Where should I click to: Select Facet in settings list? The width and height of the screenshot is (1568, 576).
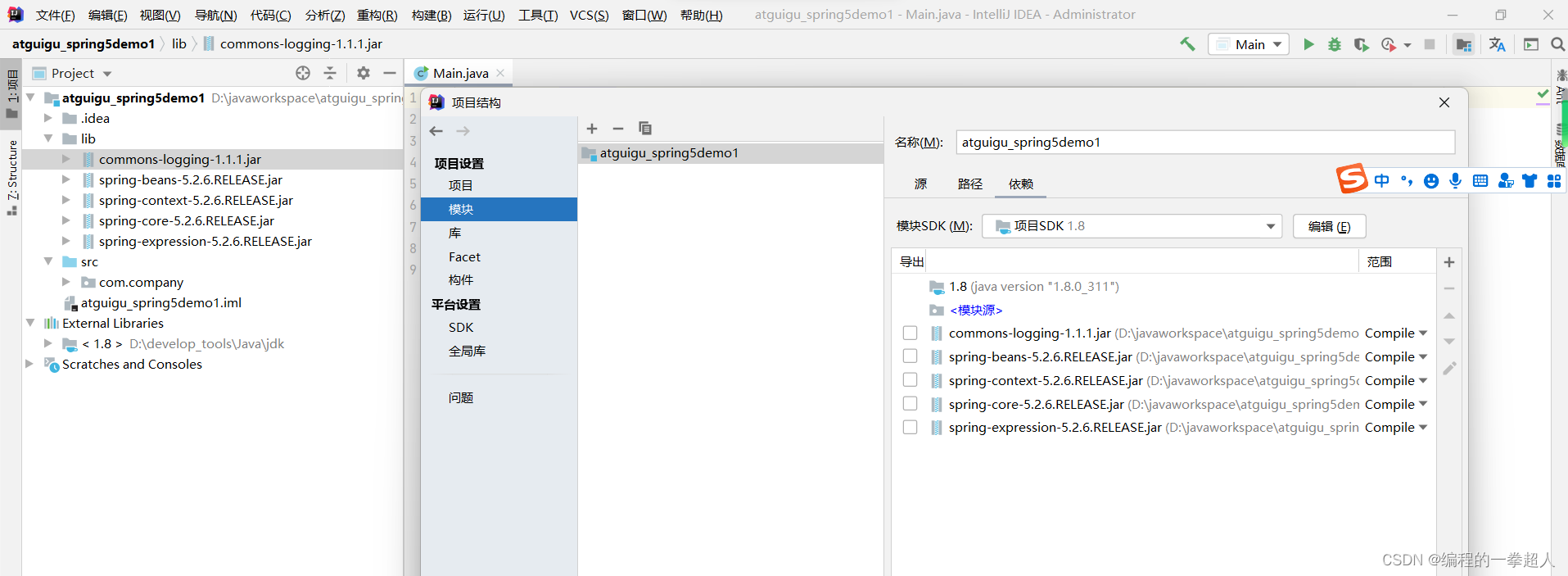(x=464, y=257)
